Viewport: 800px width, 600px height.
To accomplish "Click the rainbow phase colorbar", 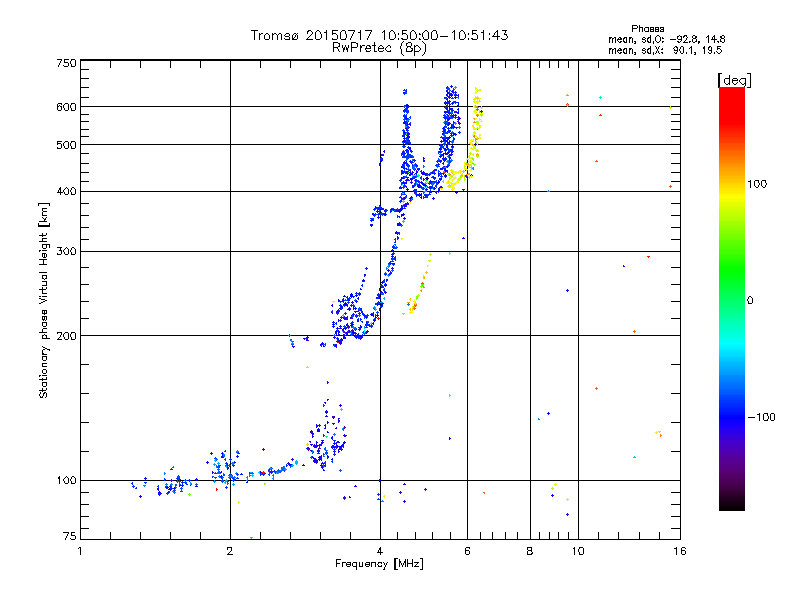I will [732, 298].
